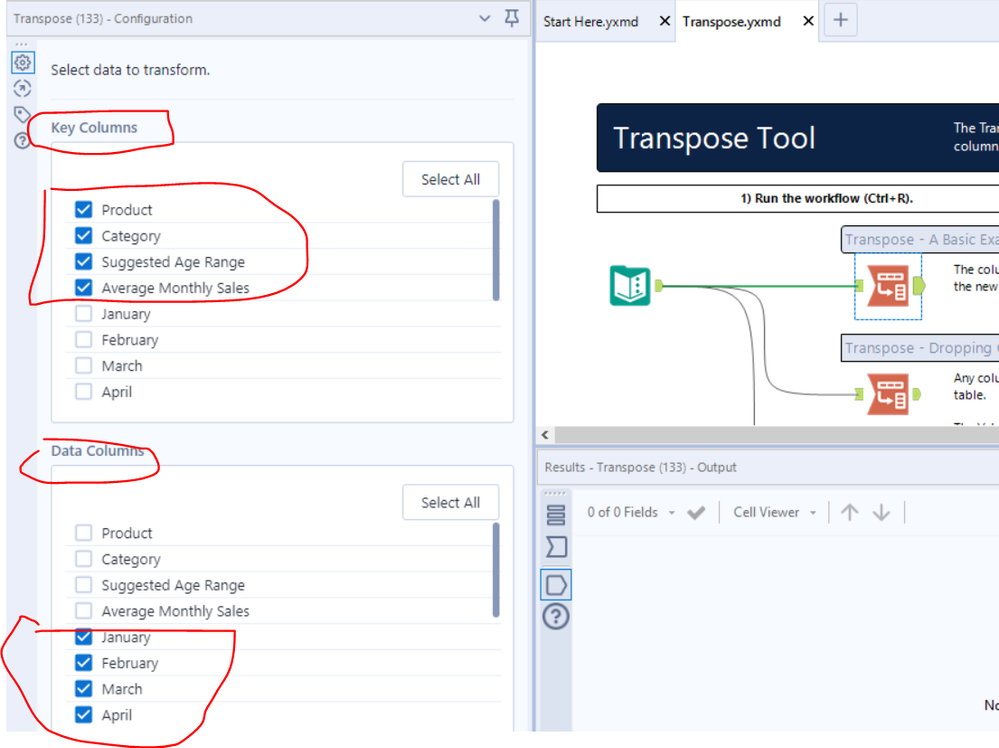
Task: Click output anchor of second Transpose tool
Action: (x=917, y=394)
